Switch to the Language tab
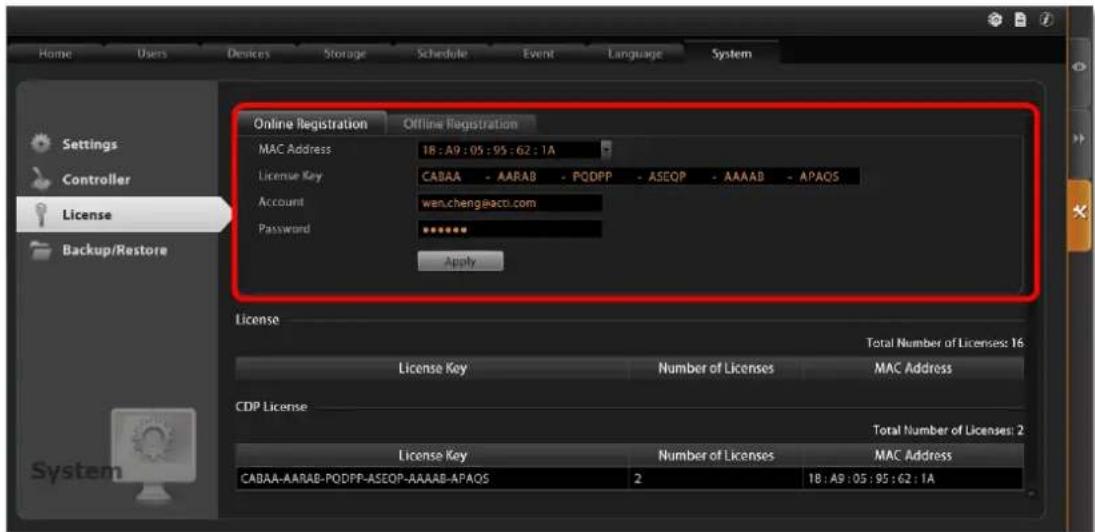1095x532 pixels. click(x=635, y=54)
